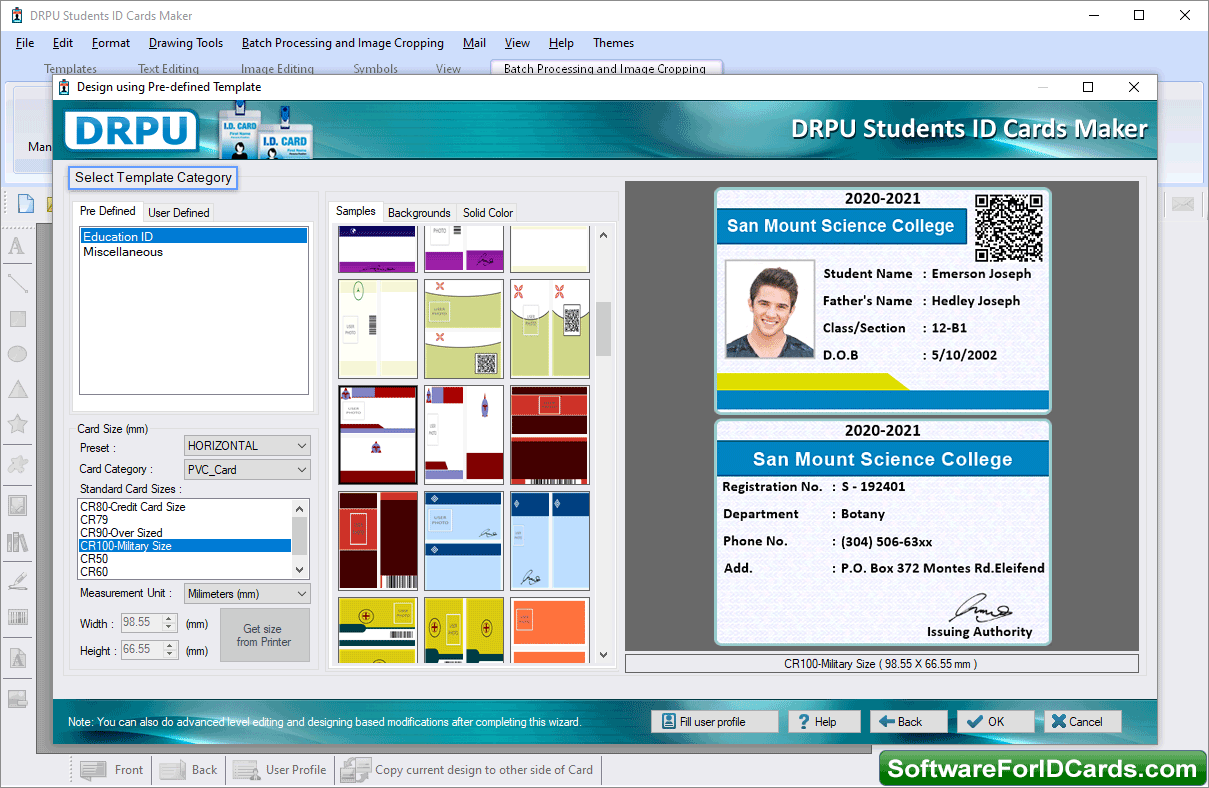Open the Backgrounds tab
Screen dimensions: 1209x788
click(x=419, y=212)
